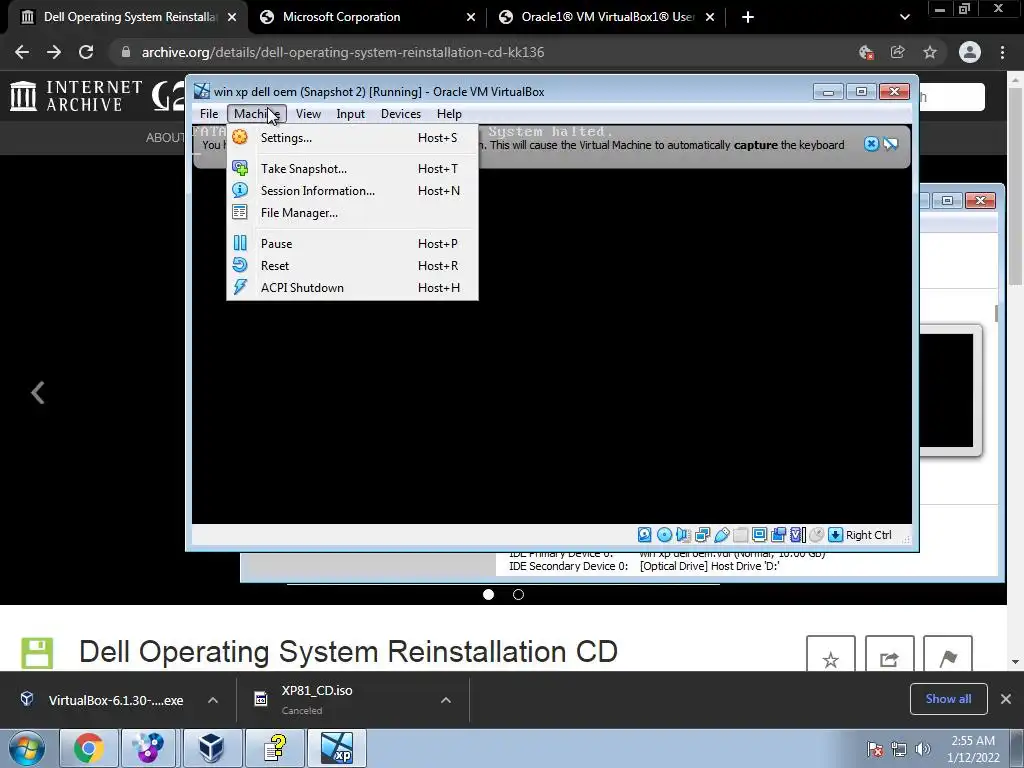Open the Input menu
The height and width of the screenshot is (768, 1024).
(x=351, y=114)
